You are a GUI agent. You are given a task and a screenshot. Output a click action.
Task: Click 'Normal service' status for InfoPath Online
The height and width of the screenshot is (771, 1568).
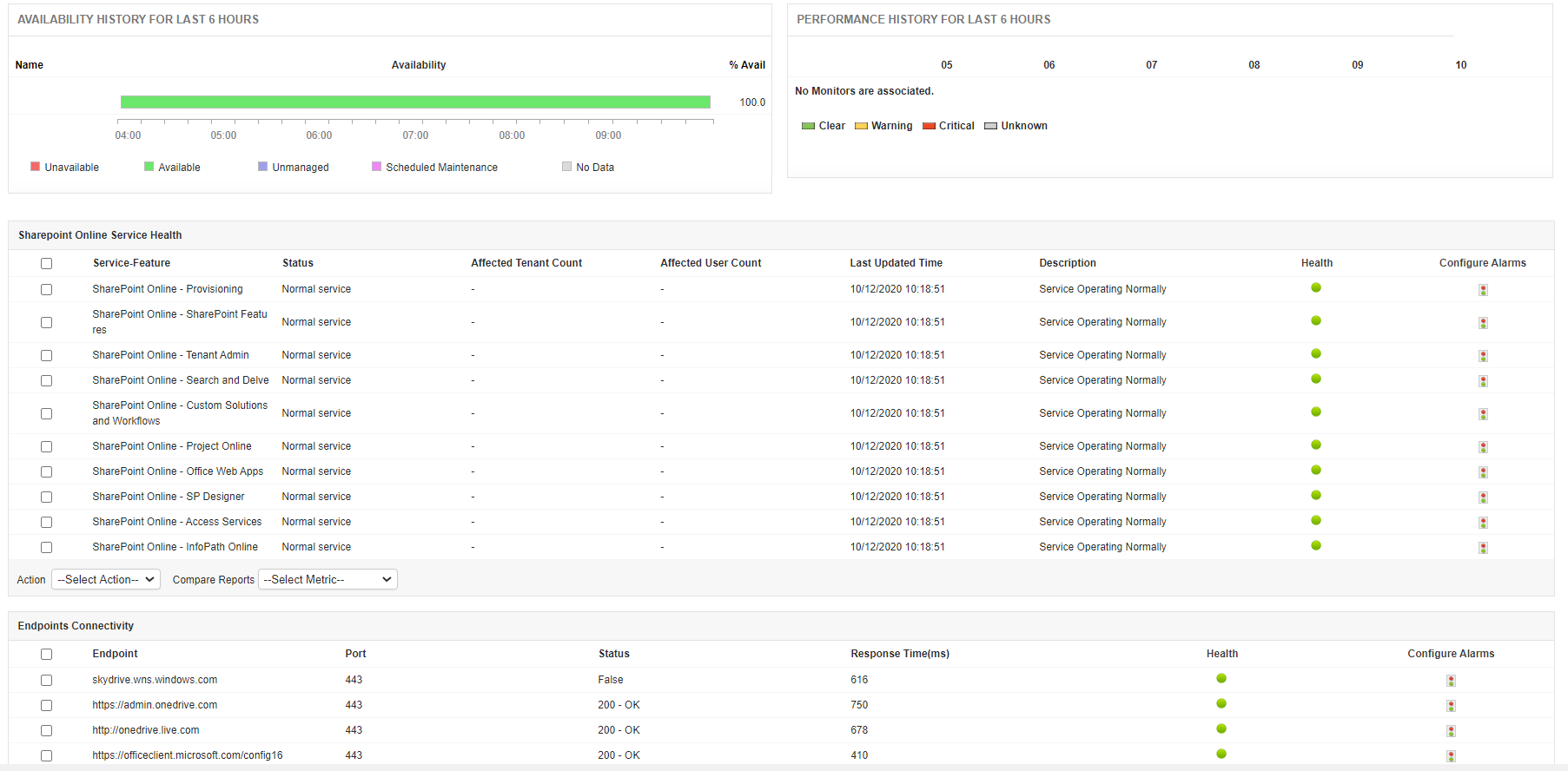(x=316, y=547)
